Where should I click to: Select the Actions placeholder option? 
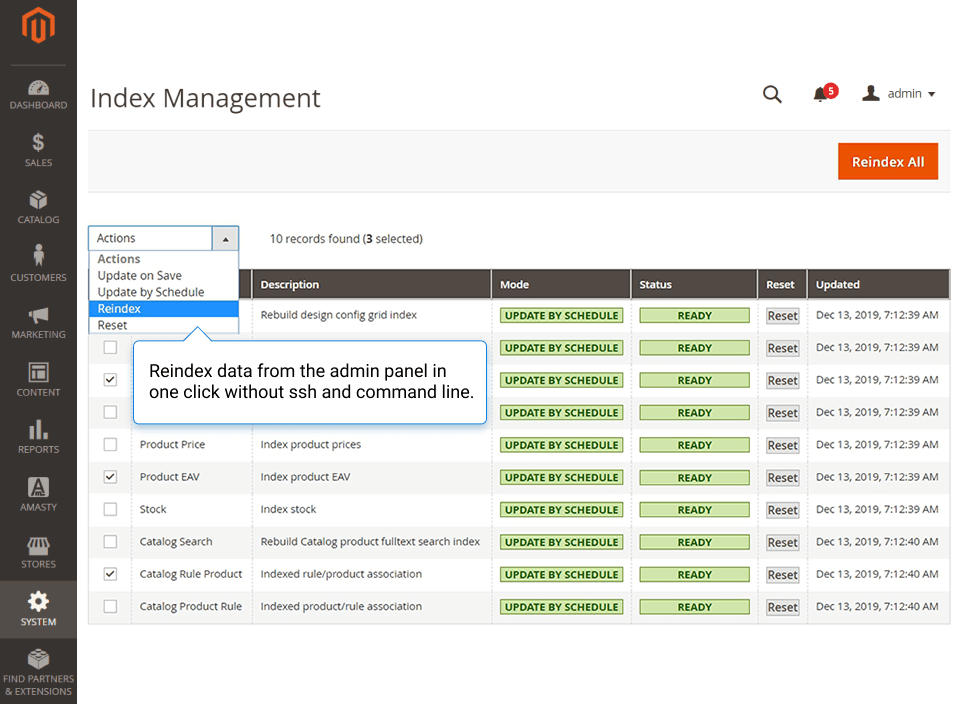[x=163, y=259]
